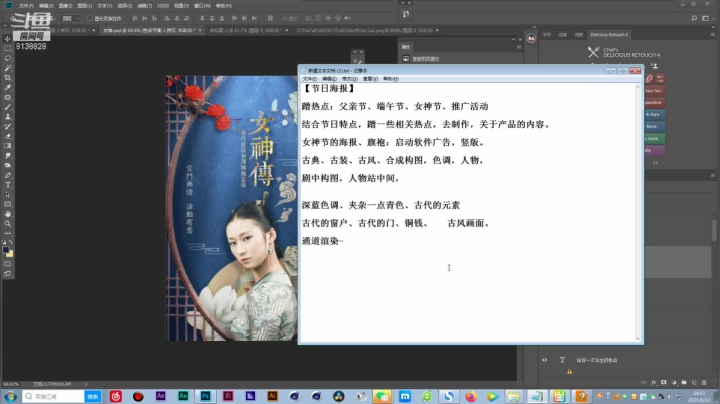Switch to the 未标题-2 document tab
This screenshot has width=720, height=404.
[246, 30]
